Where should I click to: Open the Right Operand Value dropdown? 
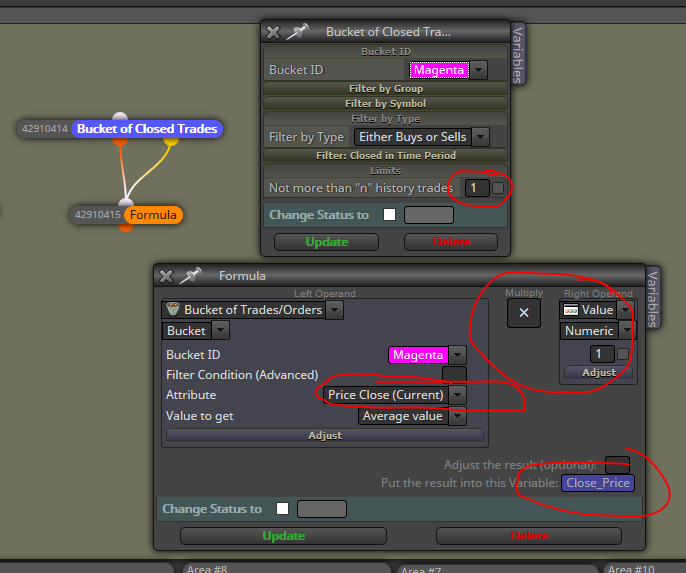pyautogui.click(x=626, y=310)
